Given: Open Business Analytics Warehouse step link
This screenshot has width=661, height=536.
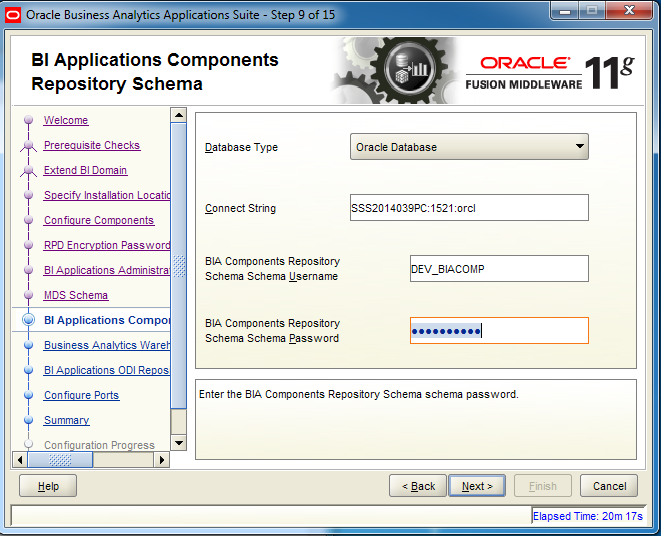Looking at the screenshot, I should pyautogui.click(x=107, y=345).
